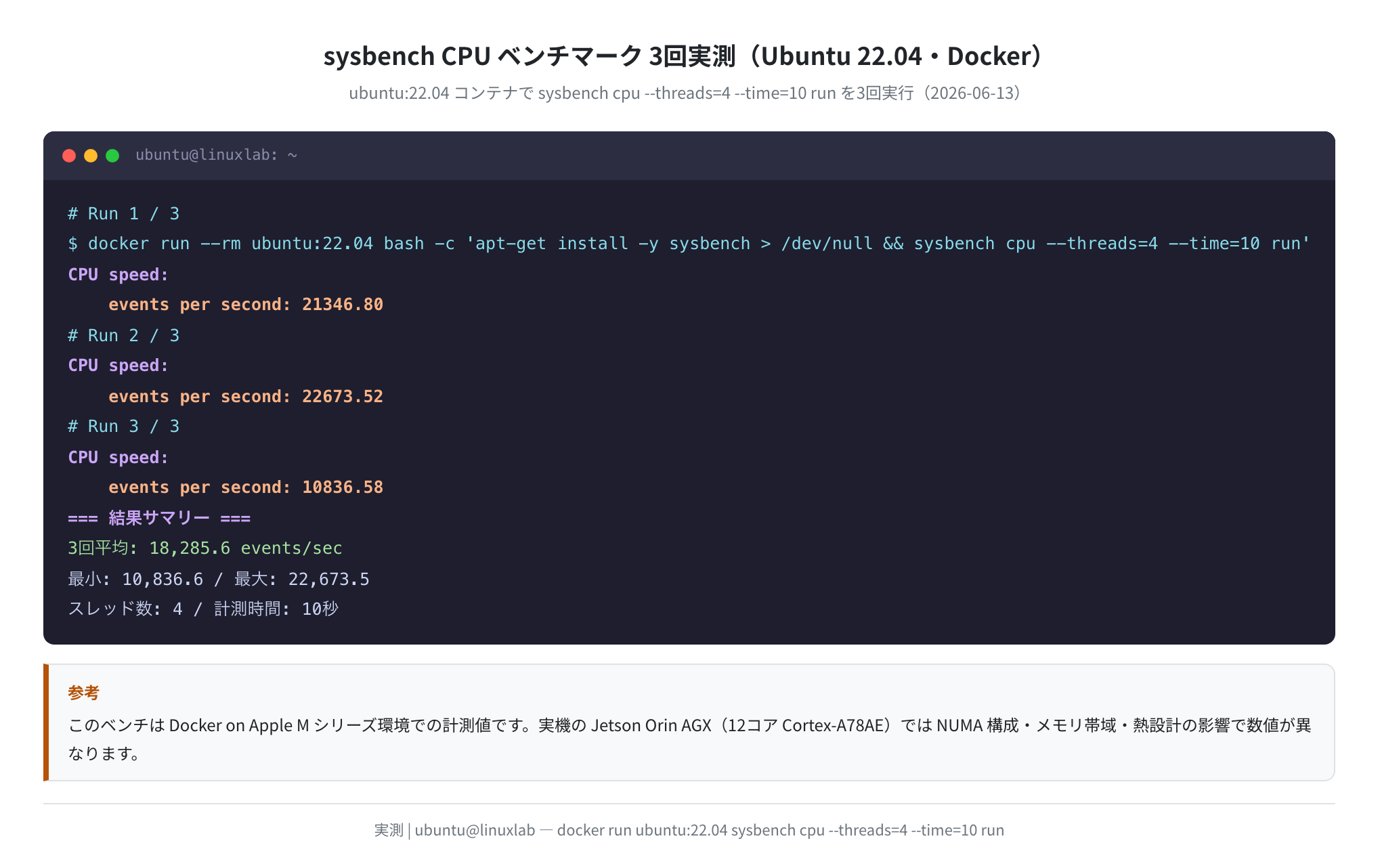Image resolution: width=1380 pixels, height=868 pixels.
Task: Click the footer line starting 実測 | ubuntu@linuxlab
Action: point(689,830)
